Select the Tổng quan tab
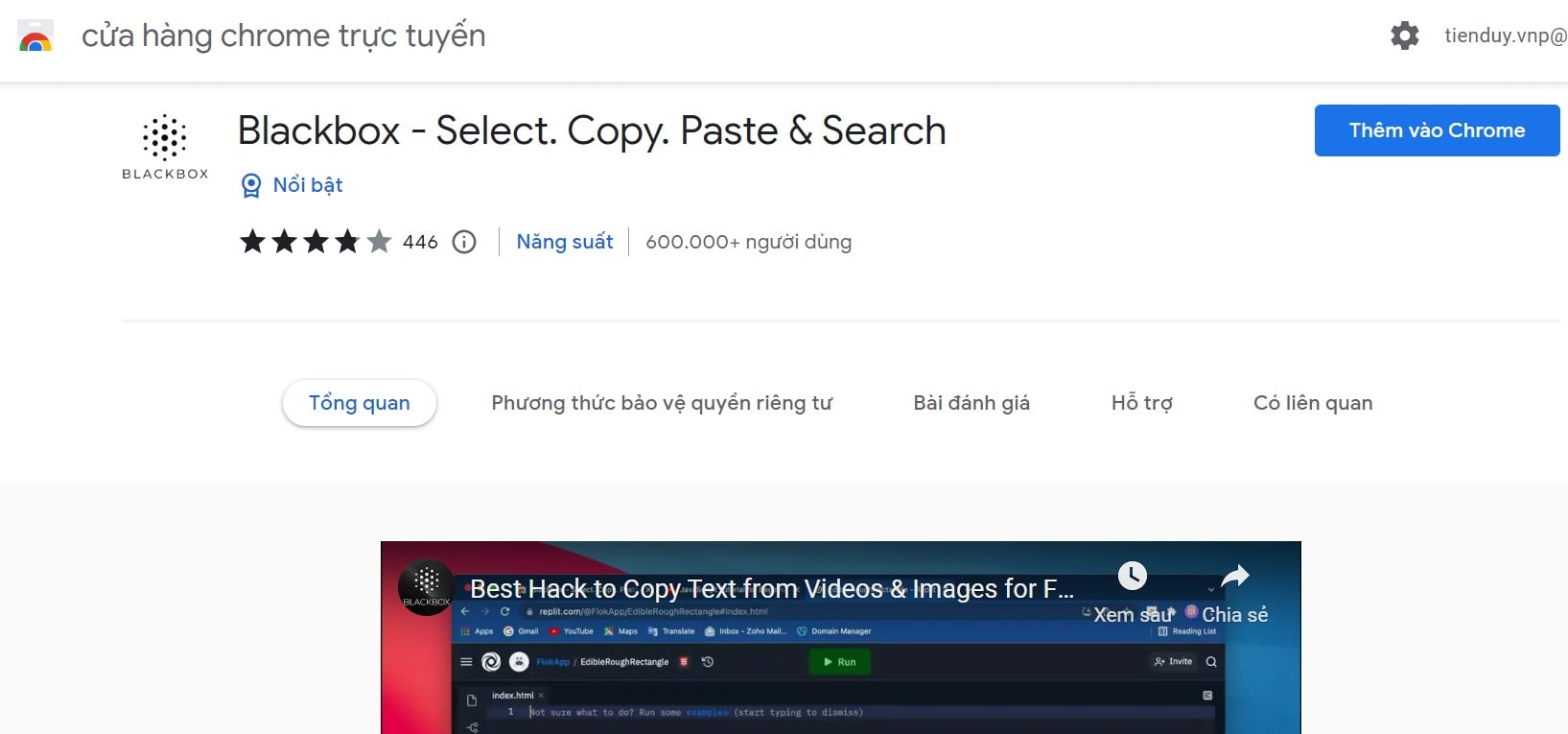This screenshot has width=1568, height=734. click(360, 403)
